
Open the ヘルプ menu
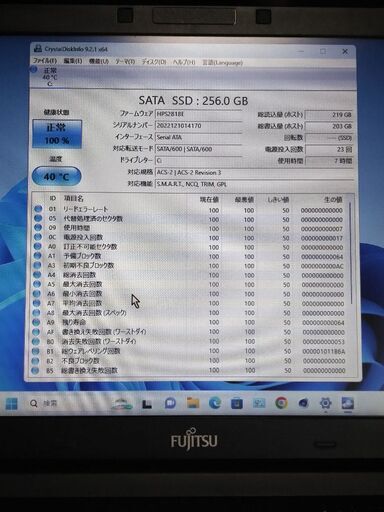(184, 62)
